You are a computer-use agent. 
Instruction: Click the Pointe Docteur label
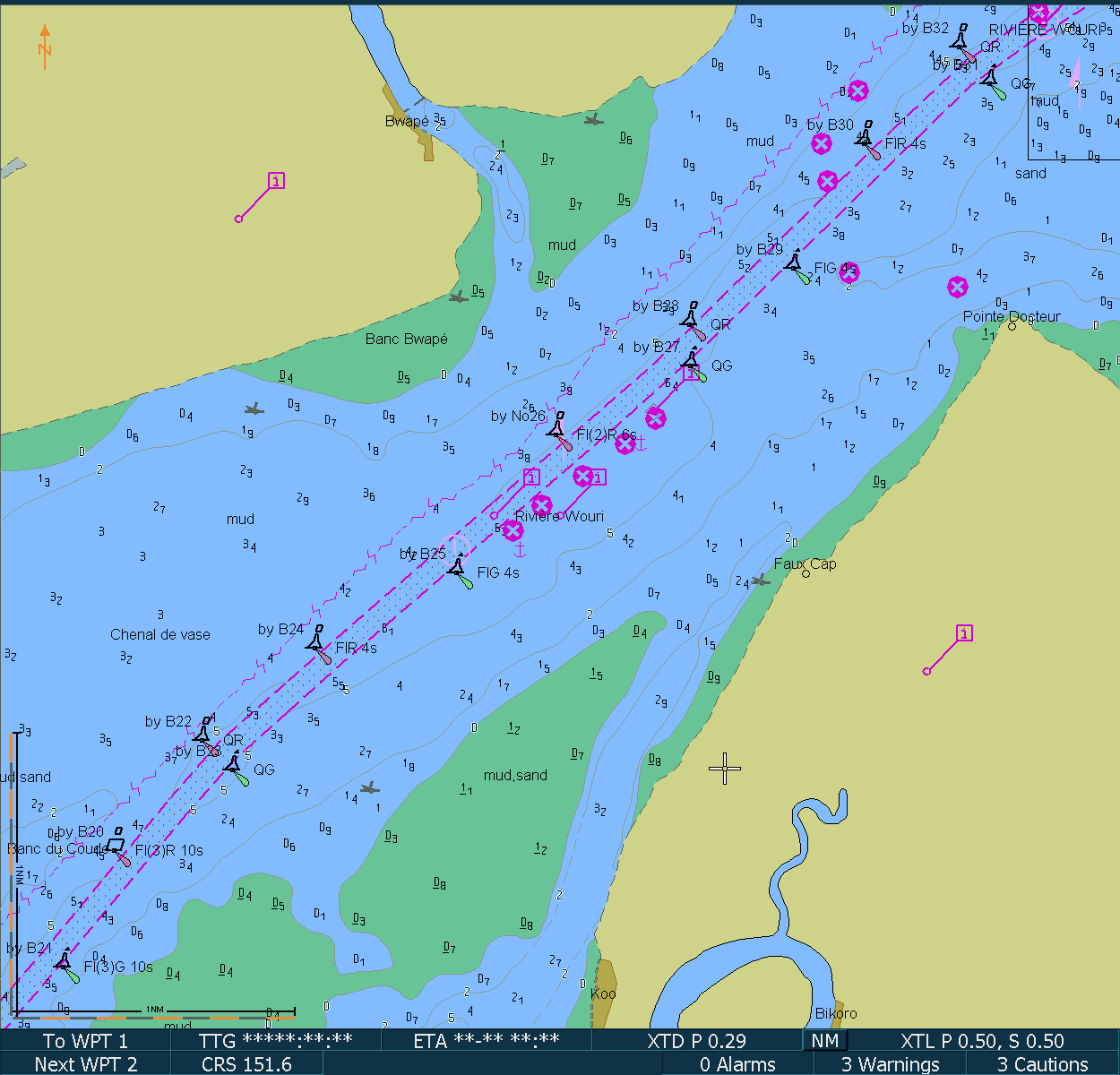pyautogui.click(x=1011, y=316)
